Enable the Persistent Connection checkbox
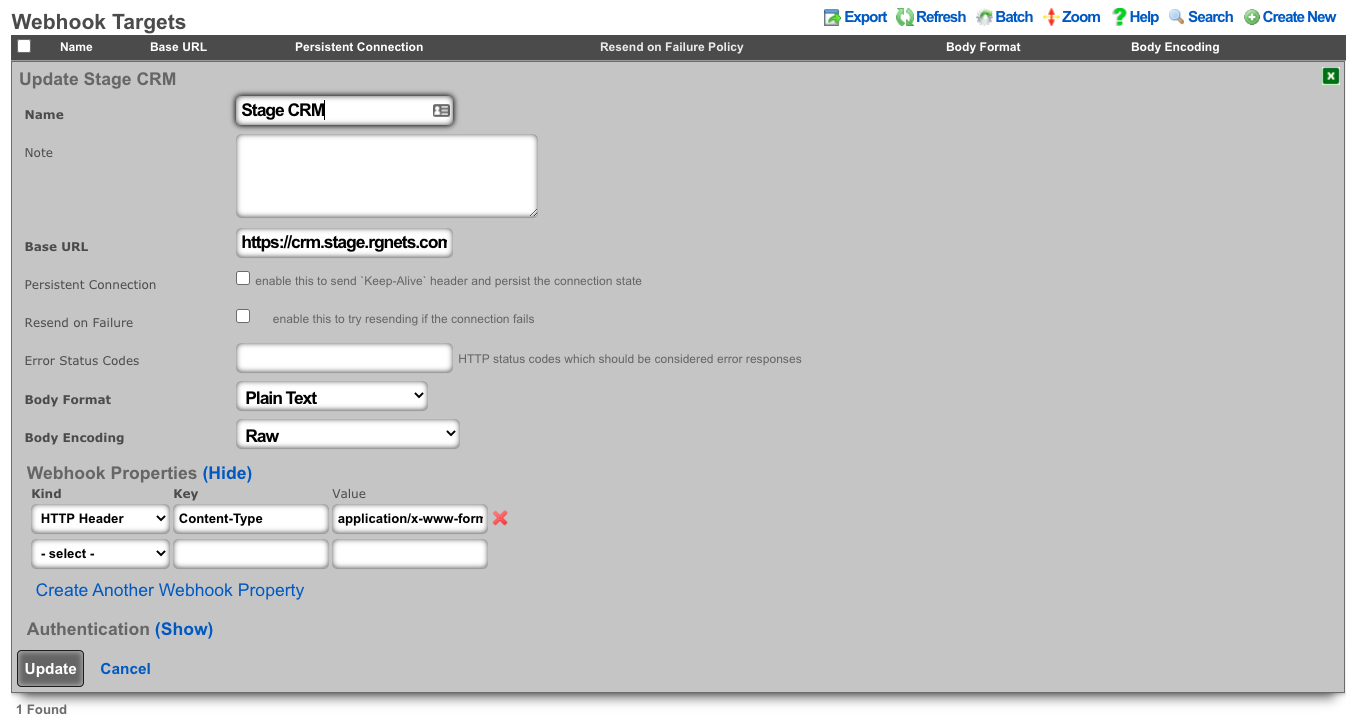 [243, 279]
